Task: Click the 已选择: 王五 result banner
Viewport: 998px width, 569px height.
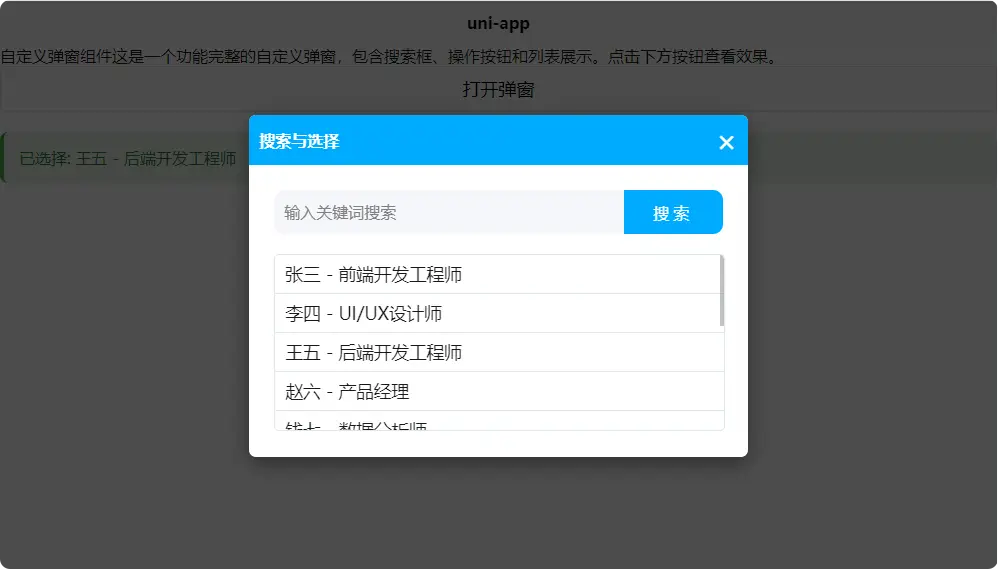Action: (128, 159)
